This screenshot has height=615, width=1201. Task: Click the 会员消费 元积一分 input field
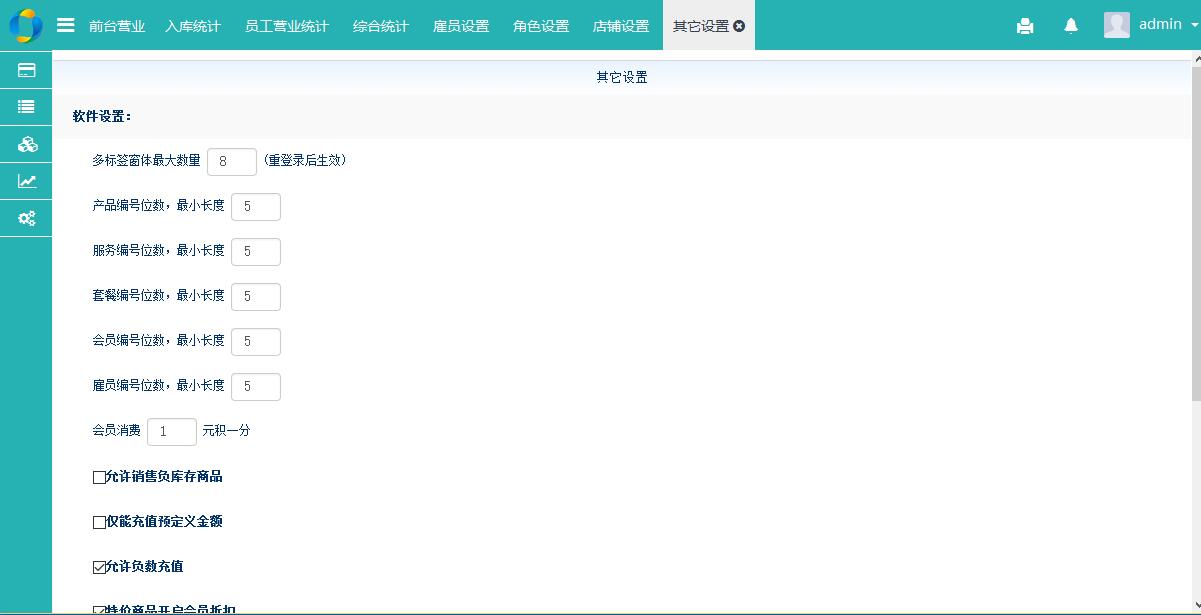click(x=172, y=432)
